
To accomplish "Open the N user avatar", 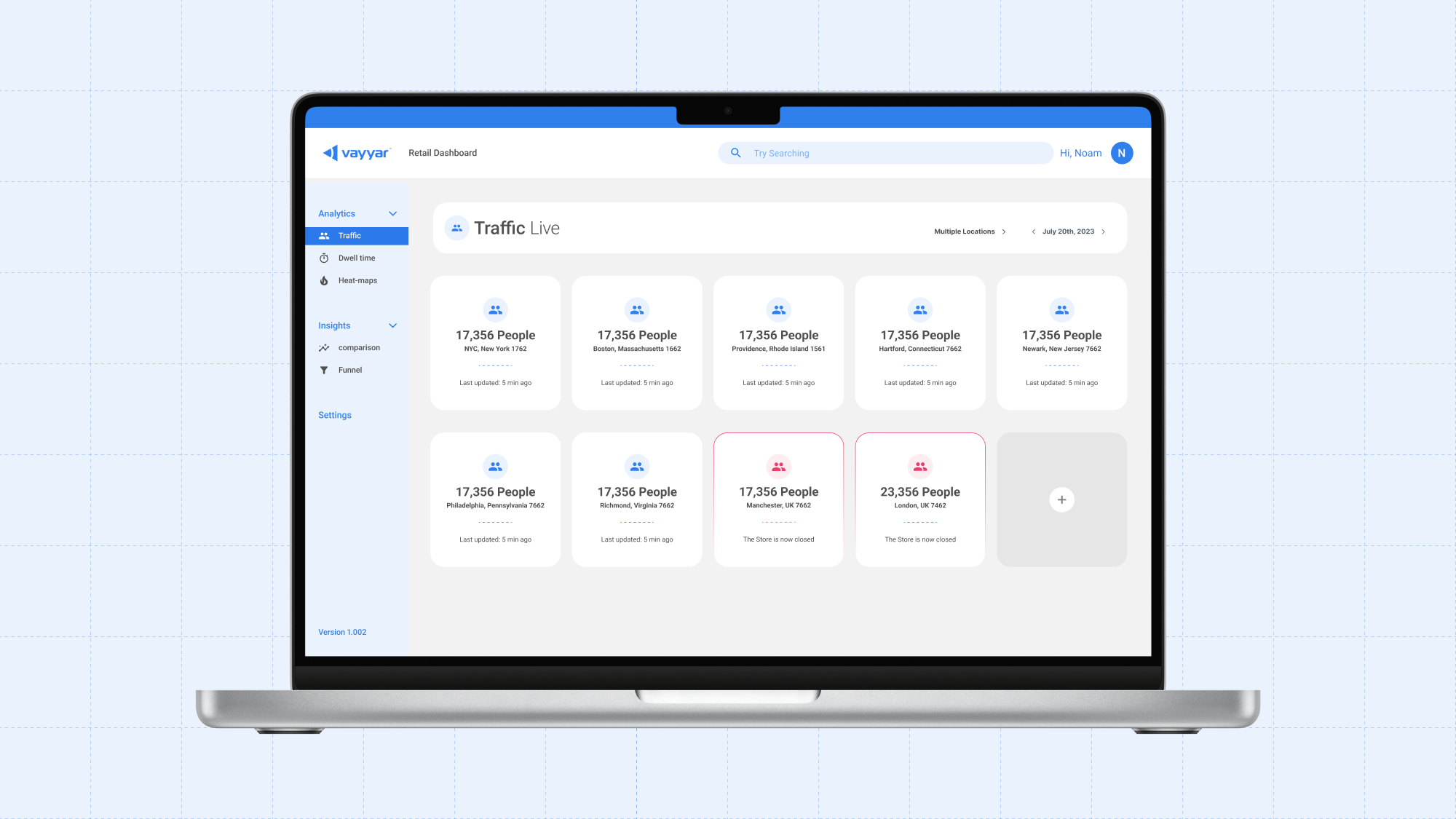I will click(1122, 153).
